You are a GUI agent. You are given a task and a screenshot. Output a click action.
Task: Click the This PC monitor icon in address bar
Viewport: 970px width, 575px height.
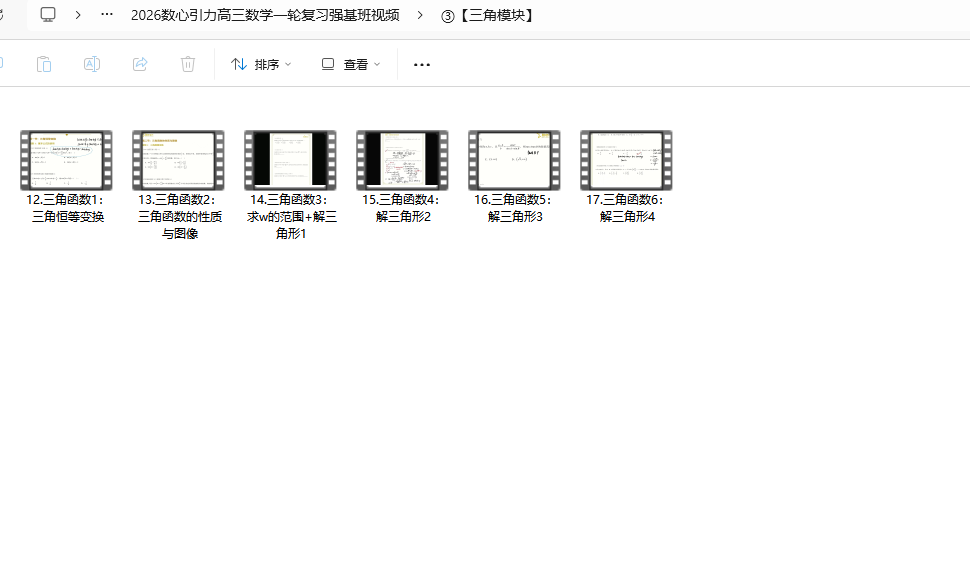point(48,15)
